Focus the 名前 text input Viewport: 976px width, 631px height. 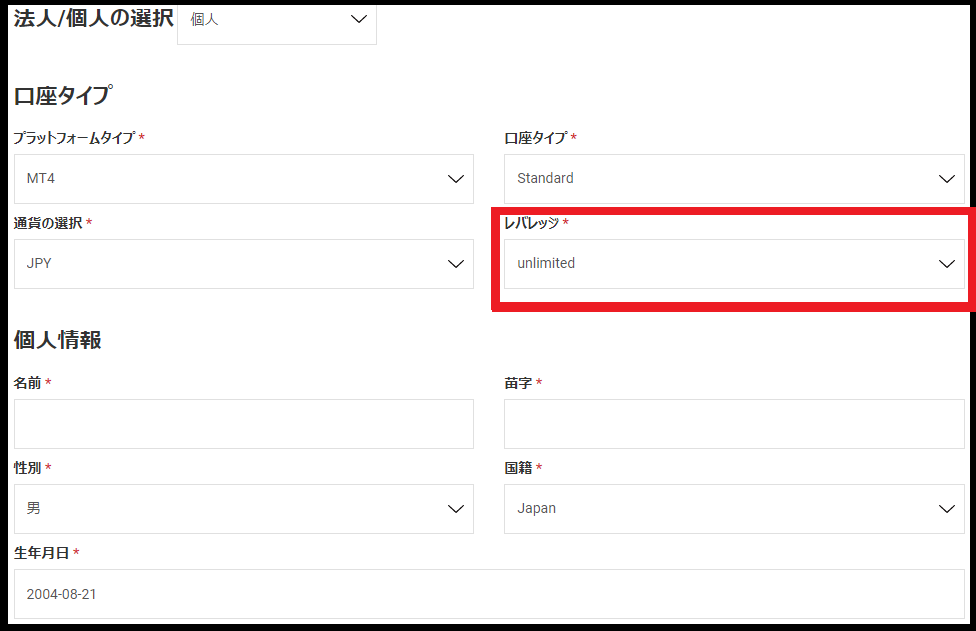click(x=243, y=424)
